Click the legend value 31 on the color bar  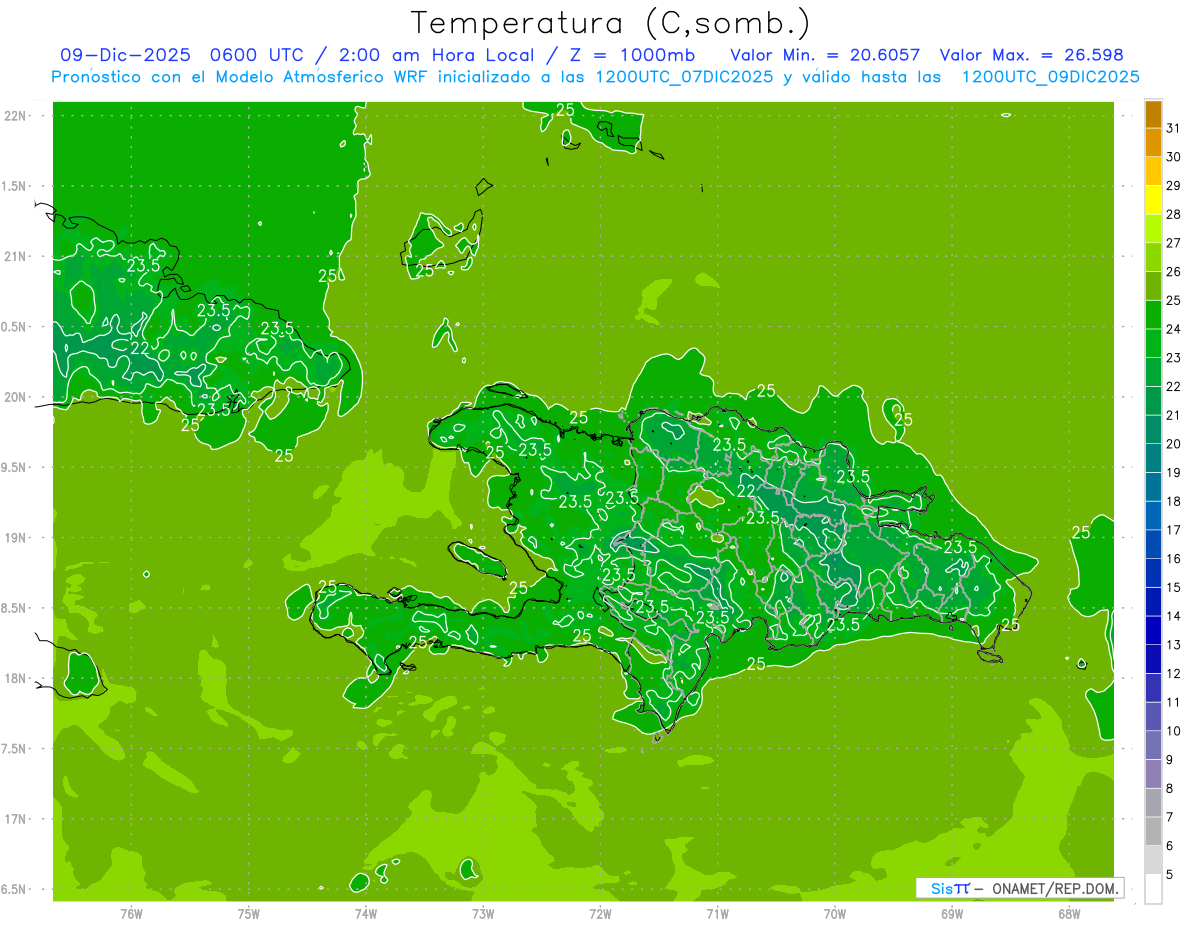(x=1173, y=128)
